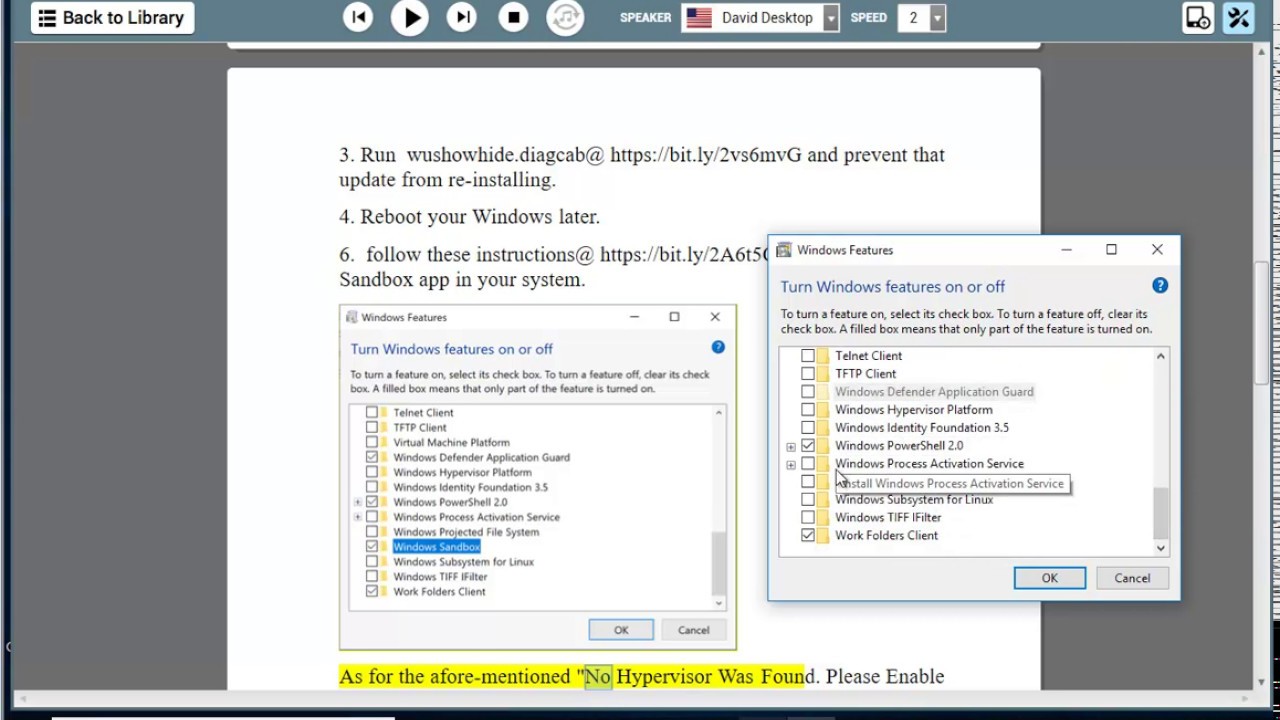
Task: Click the Windows PowerShell 2.0 folder icon
Action: [823, 446]
